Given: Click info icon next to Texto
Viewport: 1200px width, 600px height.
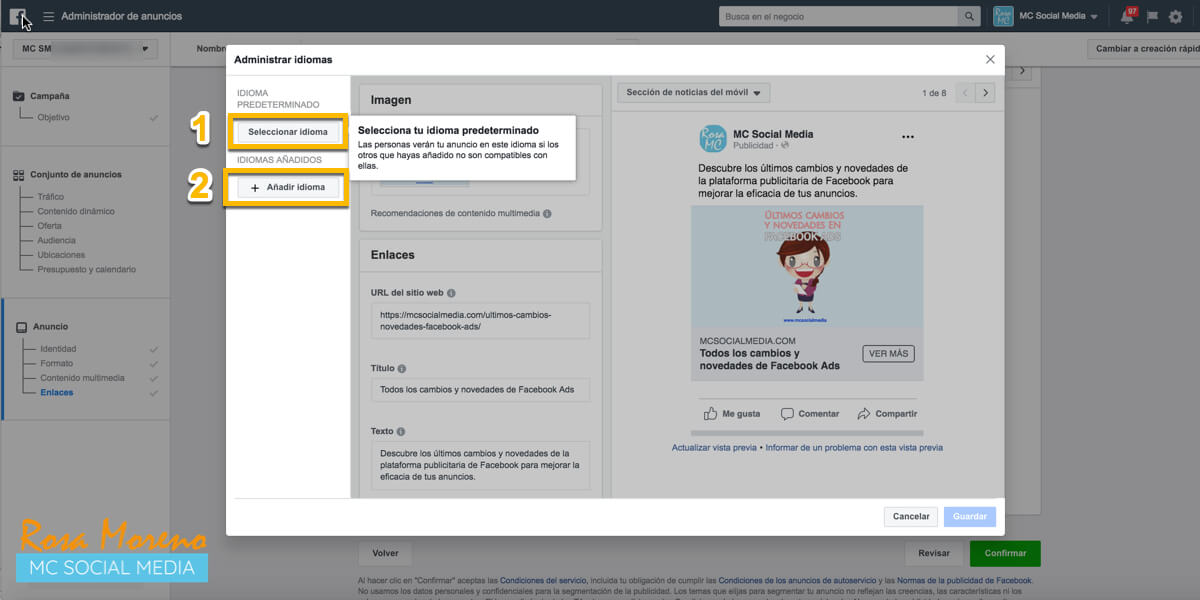Looking at the screenshot, I should (x=402, y=432).
